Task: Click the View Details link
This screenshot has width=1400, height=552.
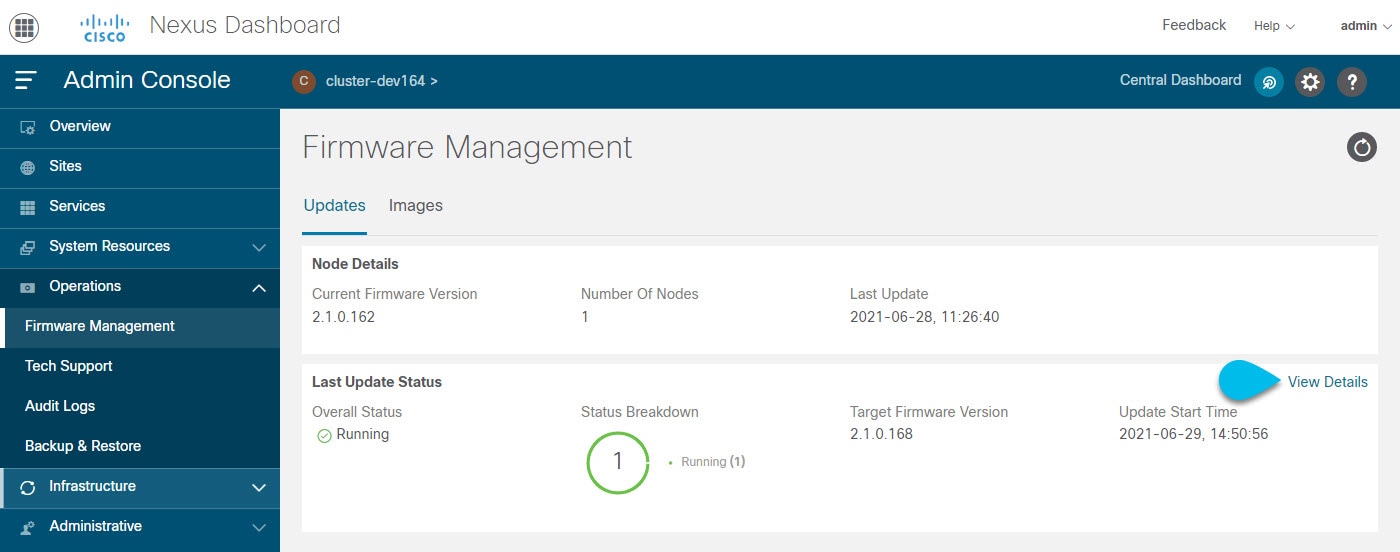Action: (x=1328, y=382)
